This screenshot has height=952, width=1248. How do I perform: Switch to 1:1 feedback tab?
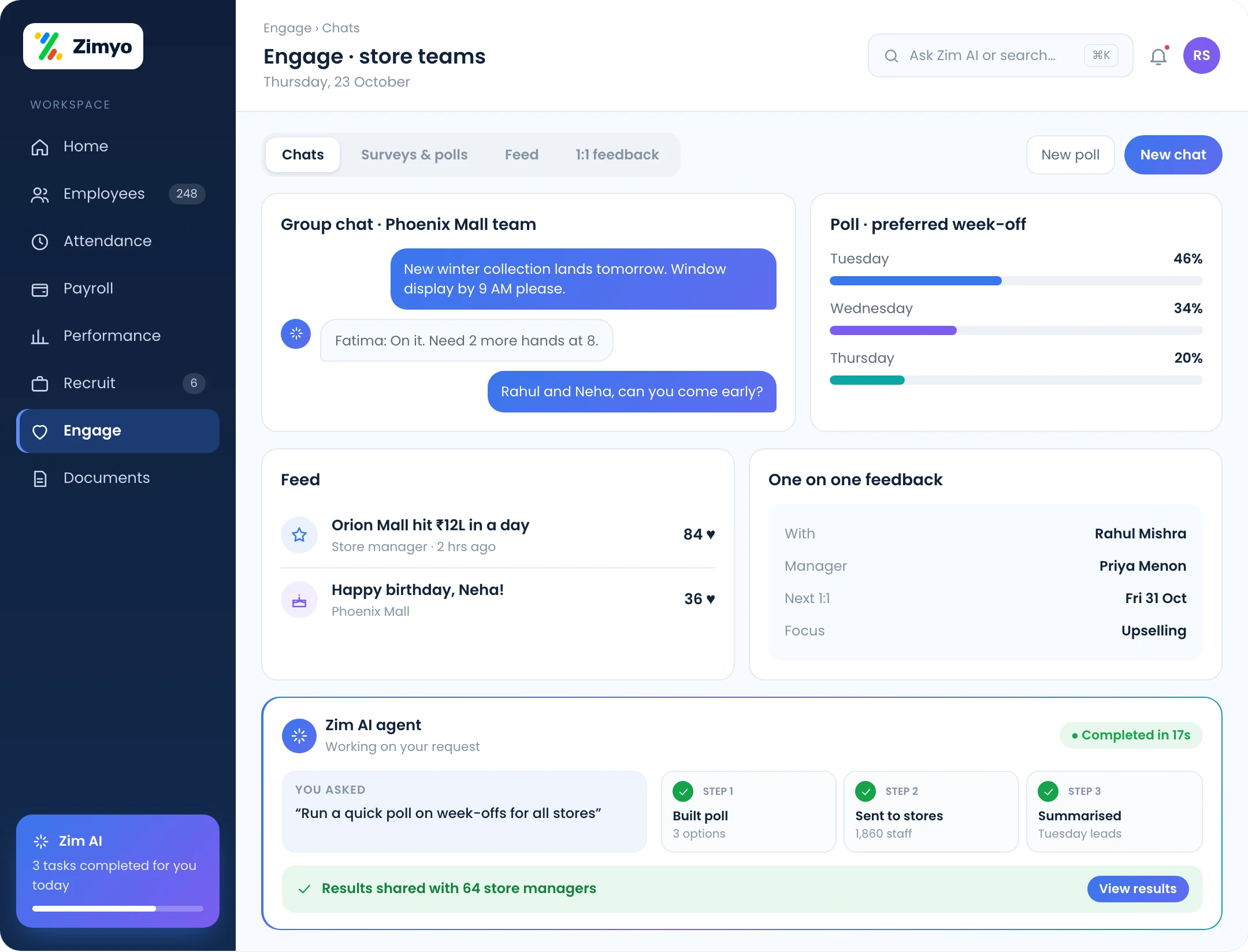coord(617,155)
